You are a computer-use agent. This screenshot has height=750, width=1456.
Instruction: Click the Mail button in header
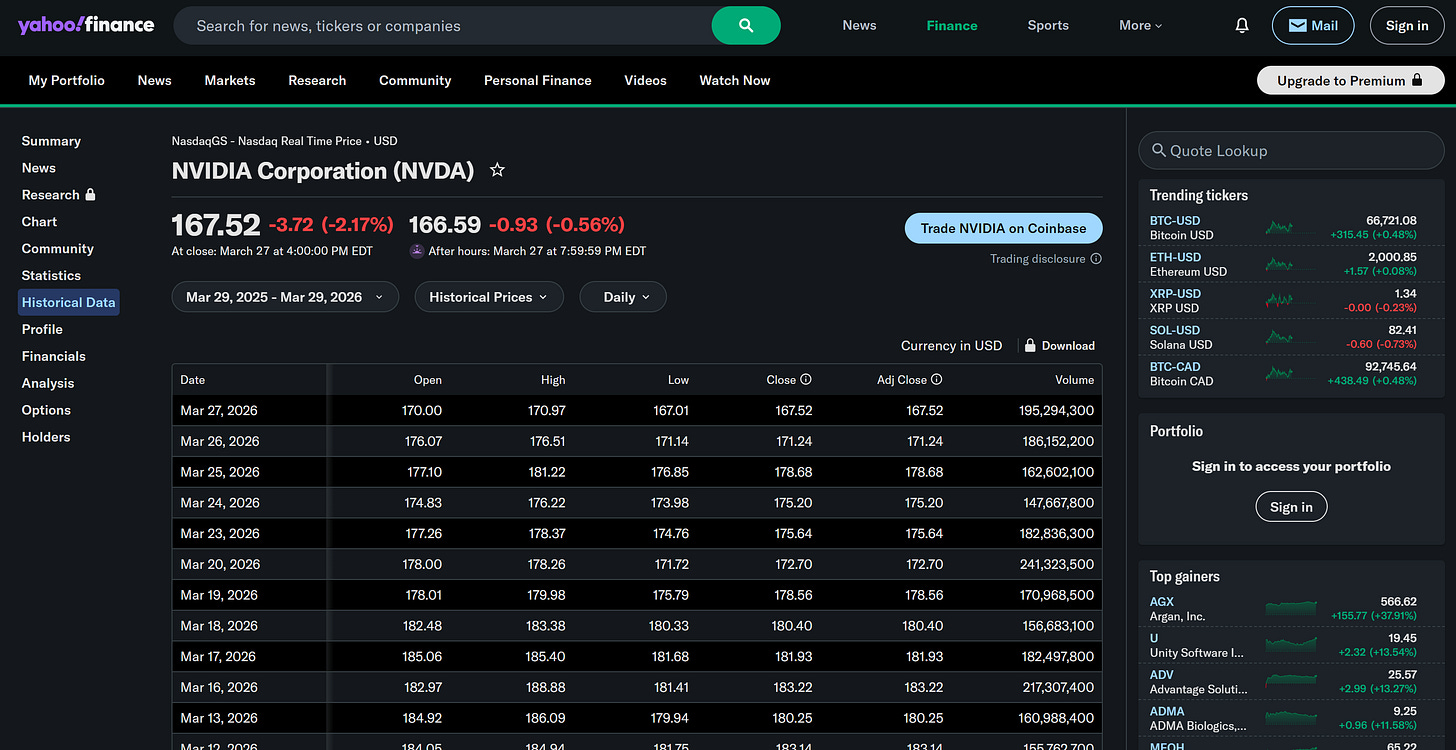(x=1313, y=26)
